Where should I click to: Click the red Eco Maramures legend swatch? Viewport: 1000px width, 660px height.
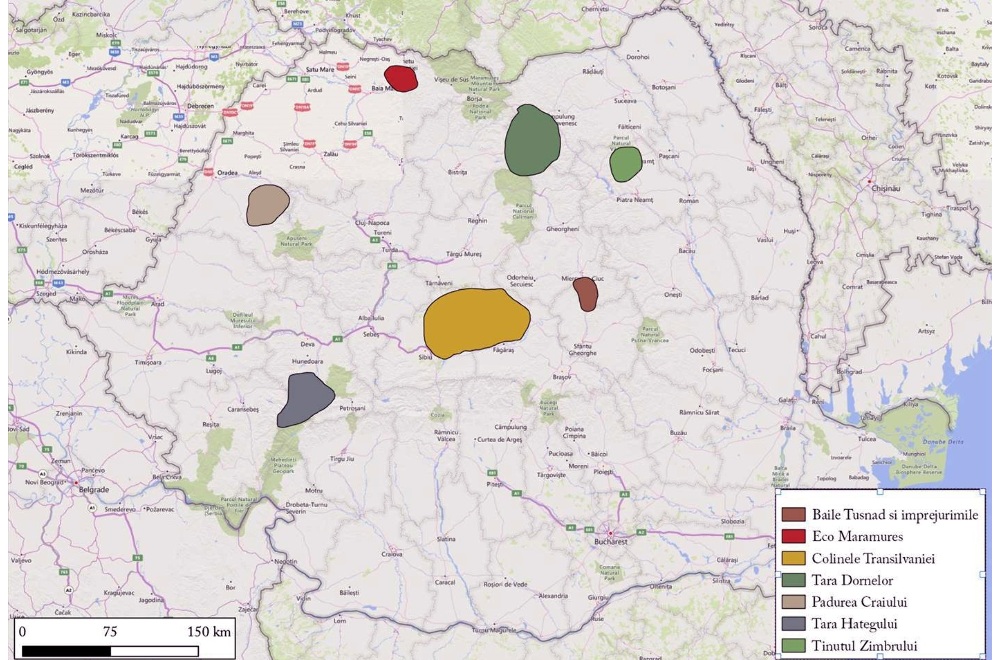point(794,536)
